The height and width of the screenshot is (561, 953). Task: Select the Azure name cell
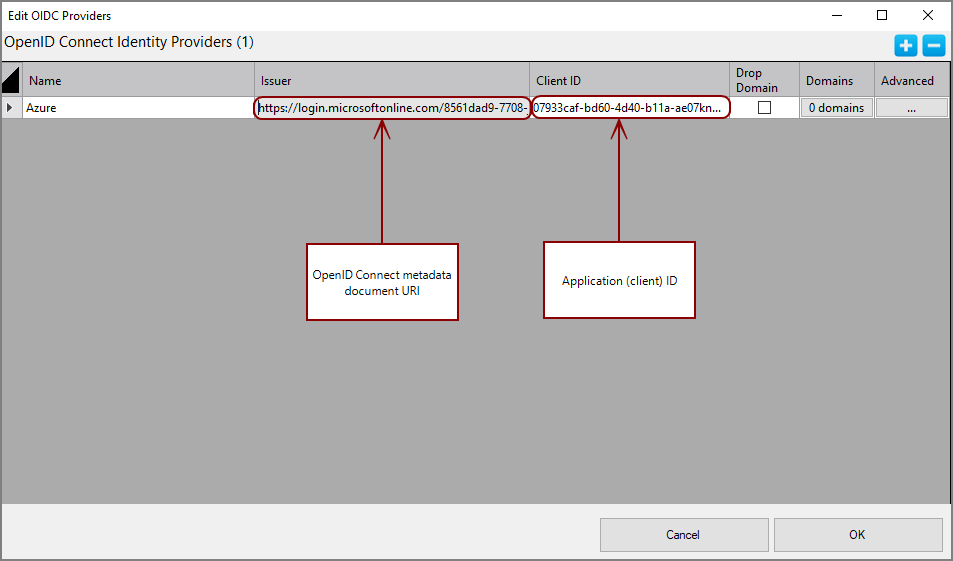[x=139, y=108]
